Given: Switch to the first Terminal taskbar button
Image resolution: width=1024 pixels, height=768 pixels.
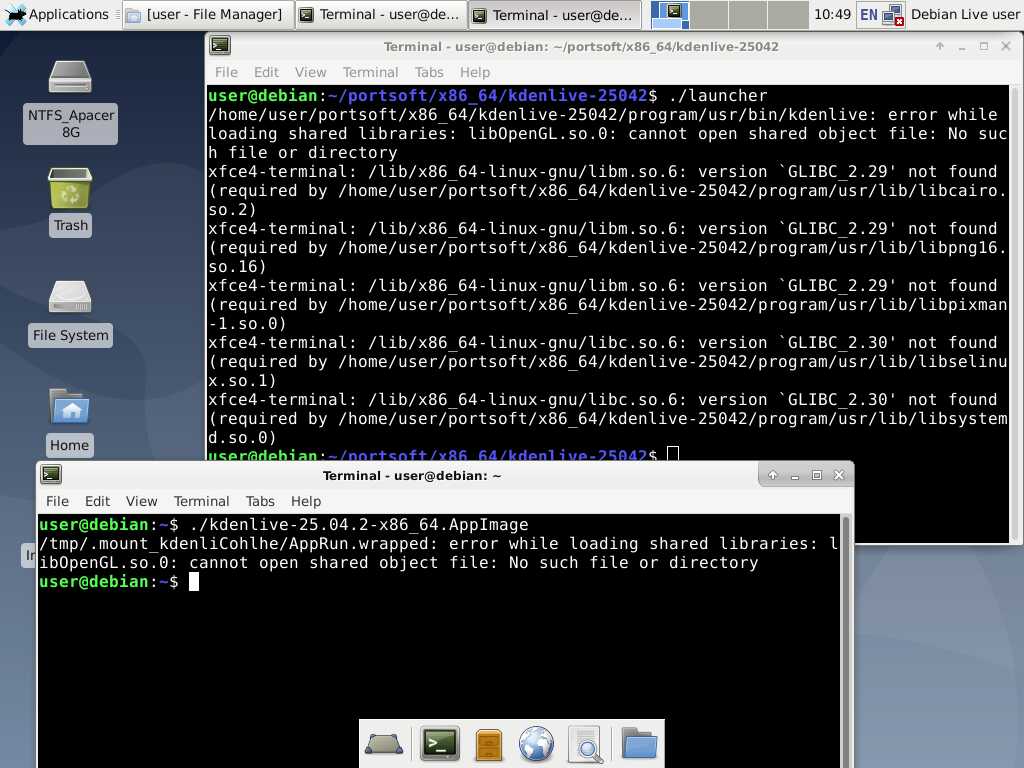Looking at the screenshot, I should 380,14.
